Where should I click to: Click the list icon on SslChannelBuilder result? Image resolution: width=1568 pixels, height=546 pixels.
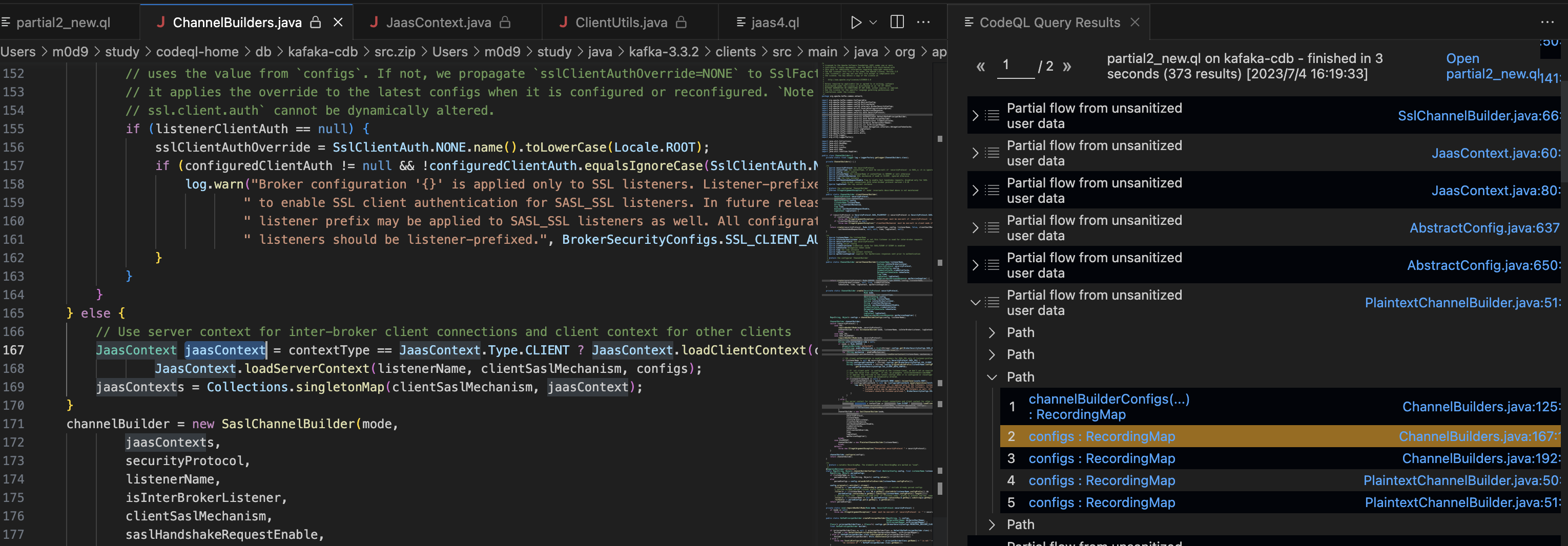click(992, 116)
